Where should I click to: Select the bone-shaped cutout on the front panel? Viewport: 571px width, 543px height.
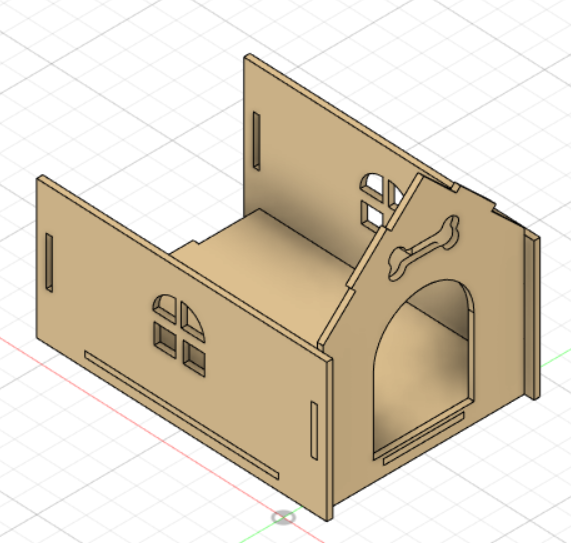tap(424, 247)
